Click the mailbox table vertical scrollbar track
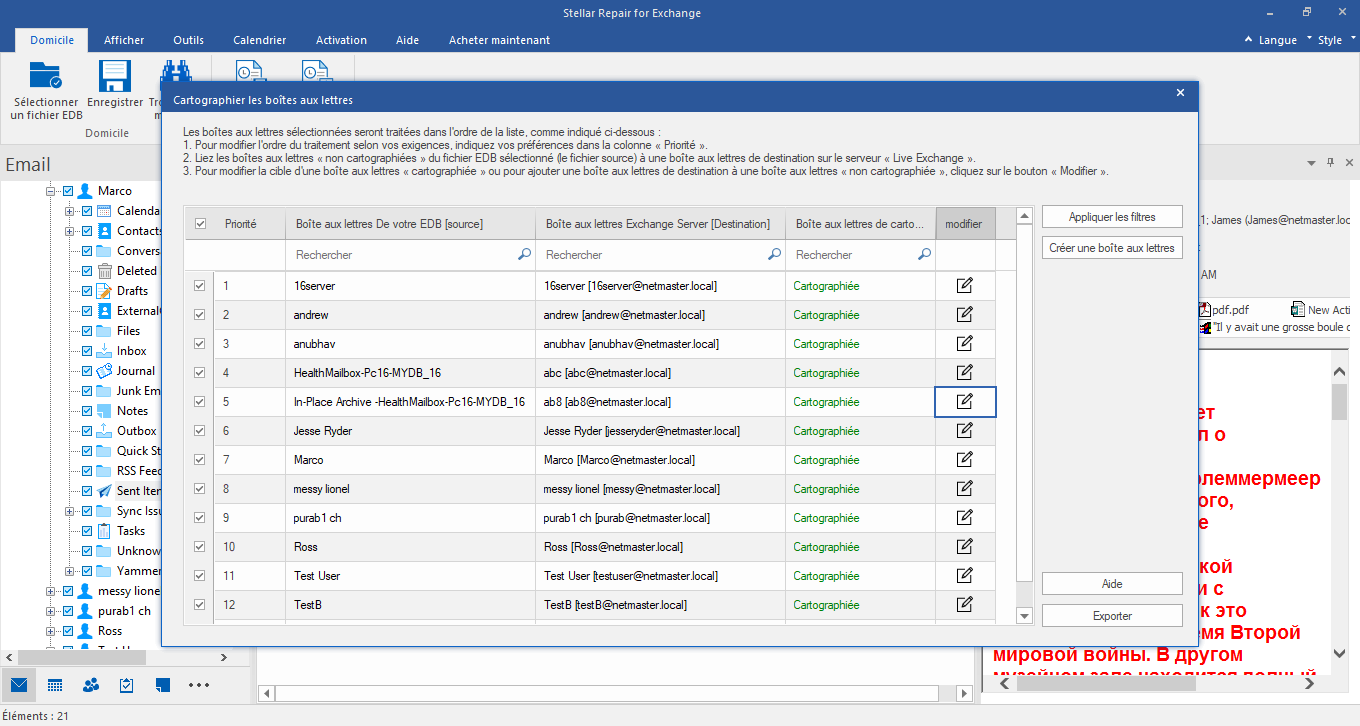The image size is (1360, 726). pos(1024,414)
